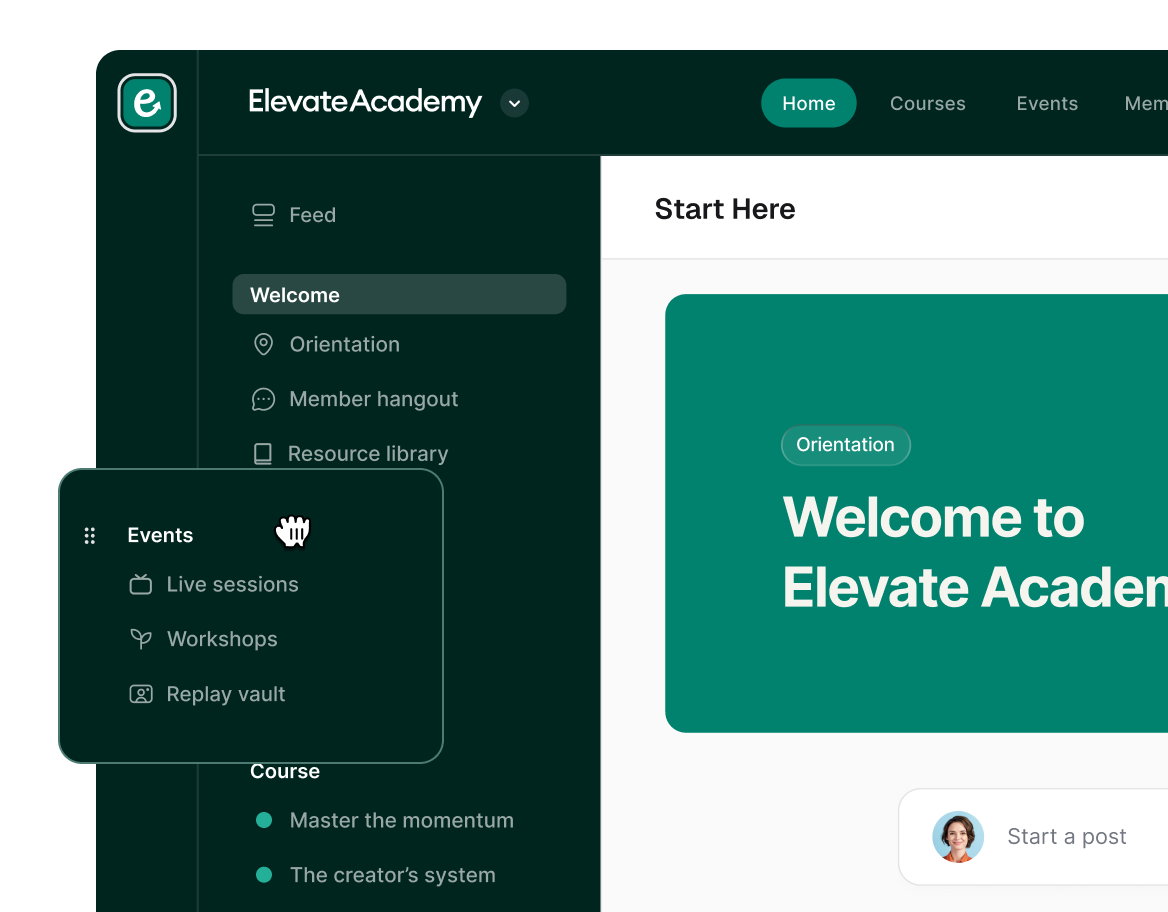The image size is (1168, 912).
Task: Click the user profile avatar
Action: click(957, 837)
